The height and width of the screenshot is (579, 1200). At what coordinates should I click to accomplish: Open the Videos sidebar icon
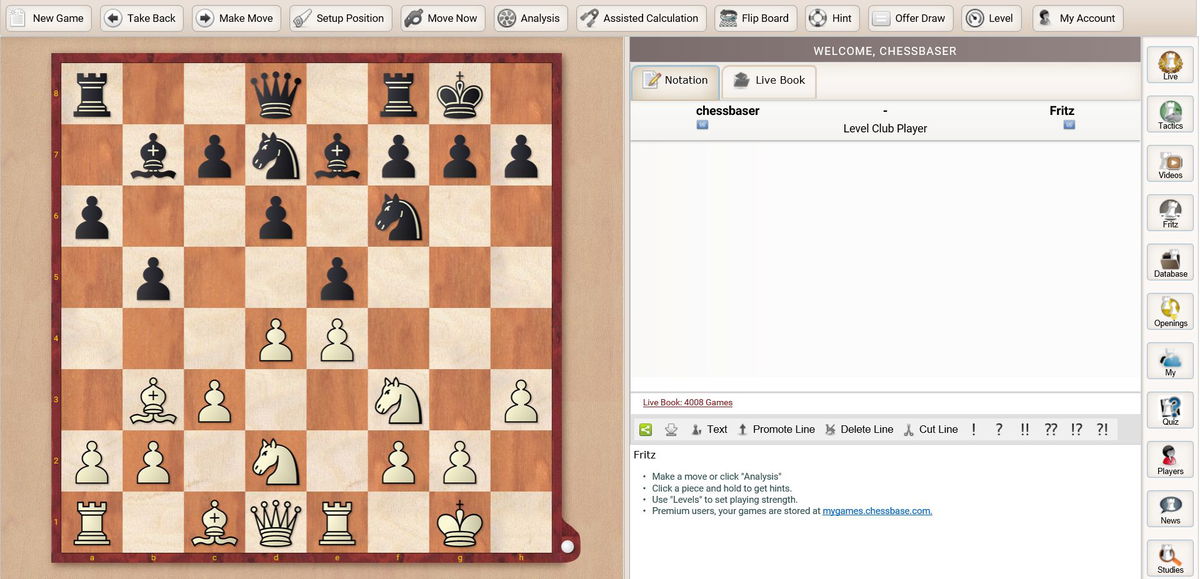pos(1170,163)
